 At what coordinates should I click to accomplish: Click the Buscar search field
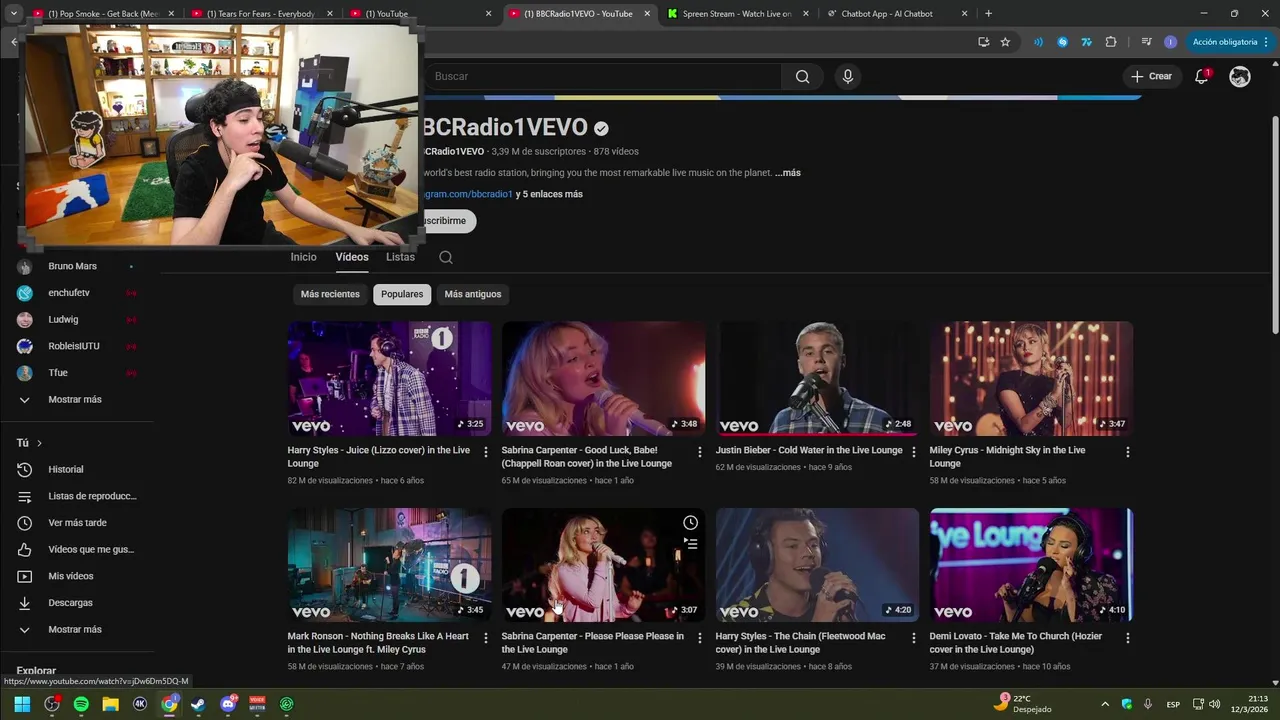tap(603, 77)
